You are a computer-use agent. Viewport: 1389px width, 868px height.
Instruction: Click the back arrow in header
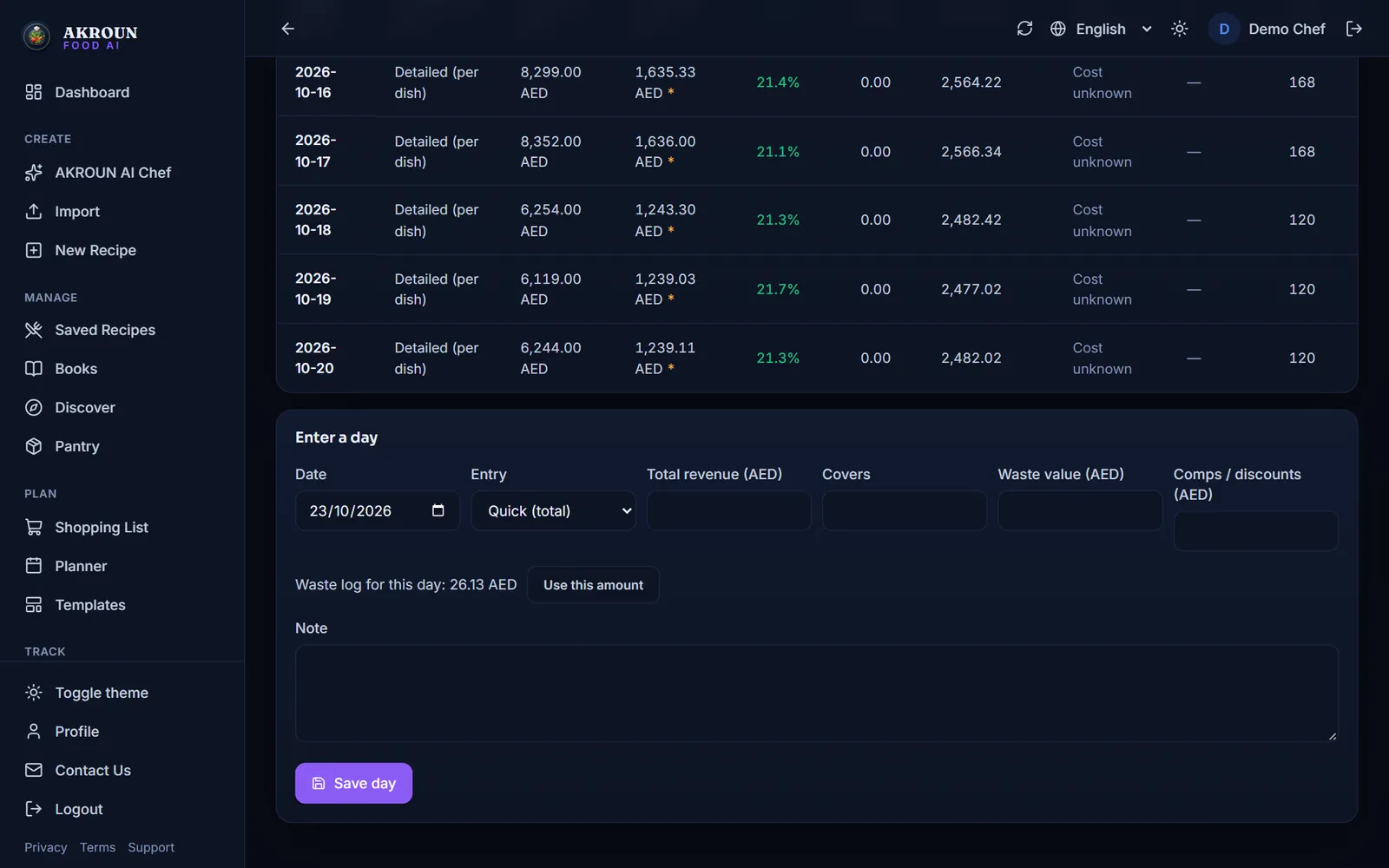pyautogui.click(x=288, y=29)
